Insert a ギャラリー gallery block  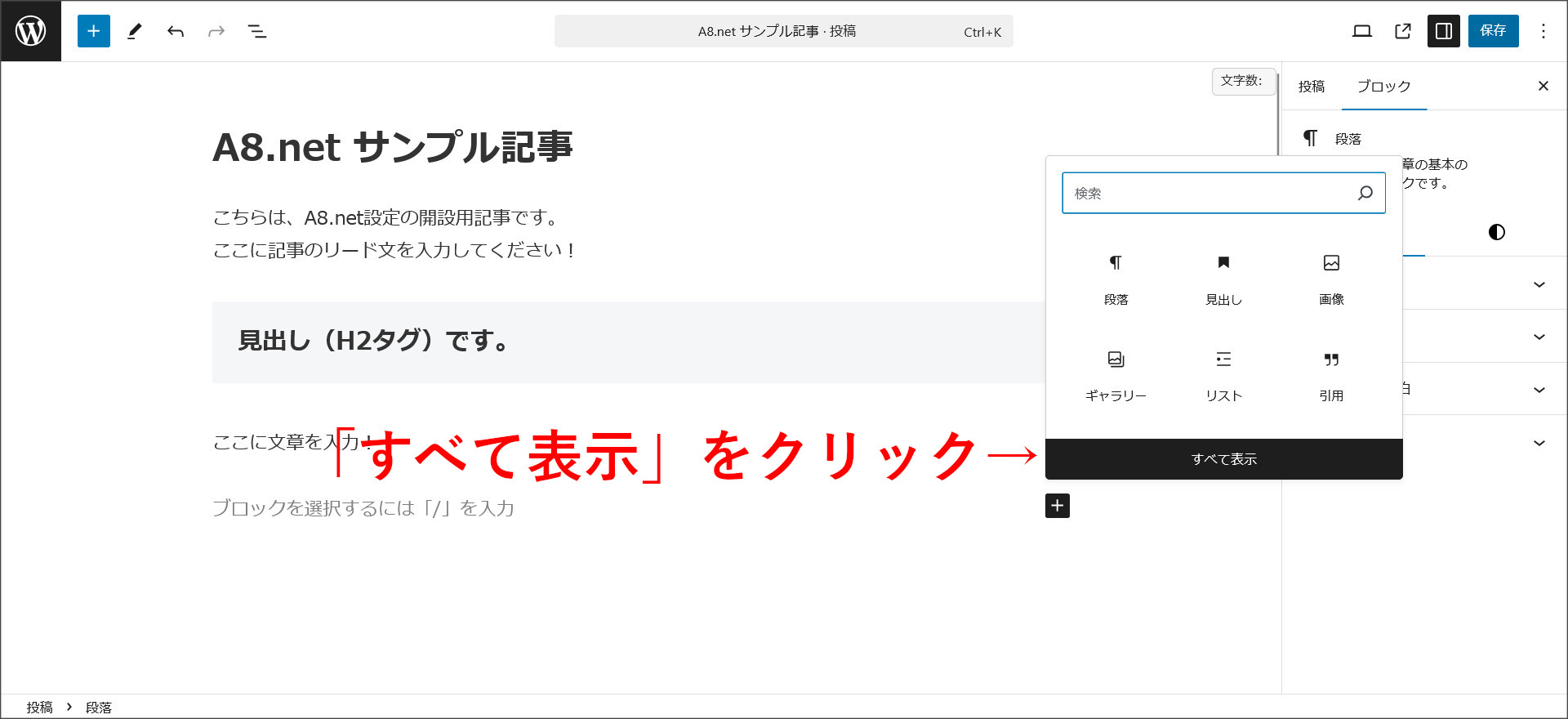tap(1116, 376)
